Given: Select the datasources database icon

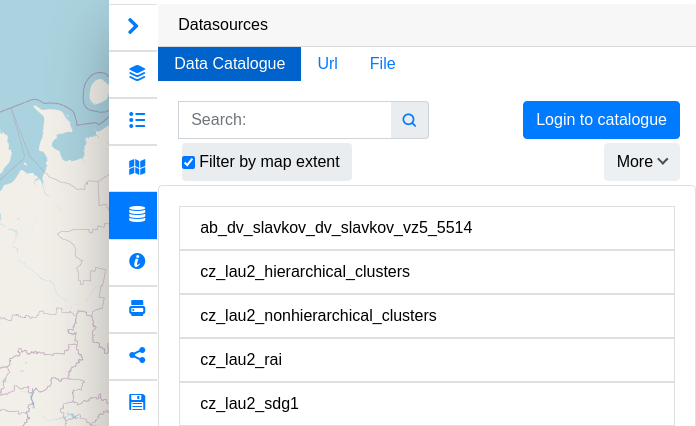Looking at the screenshot, I should 137,214.
